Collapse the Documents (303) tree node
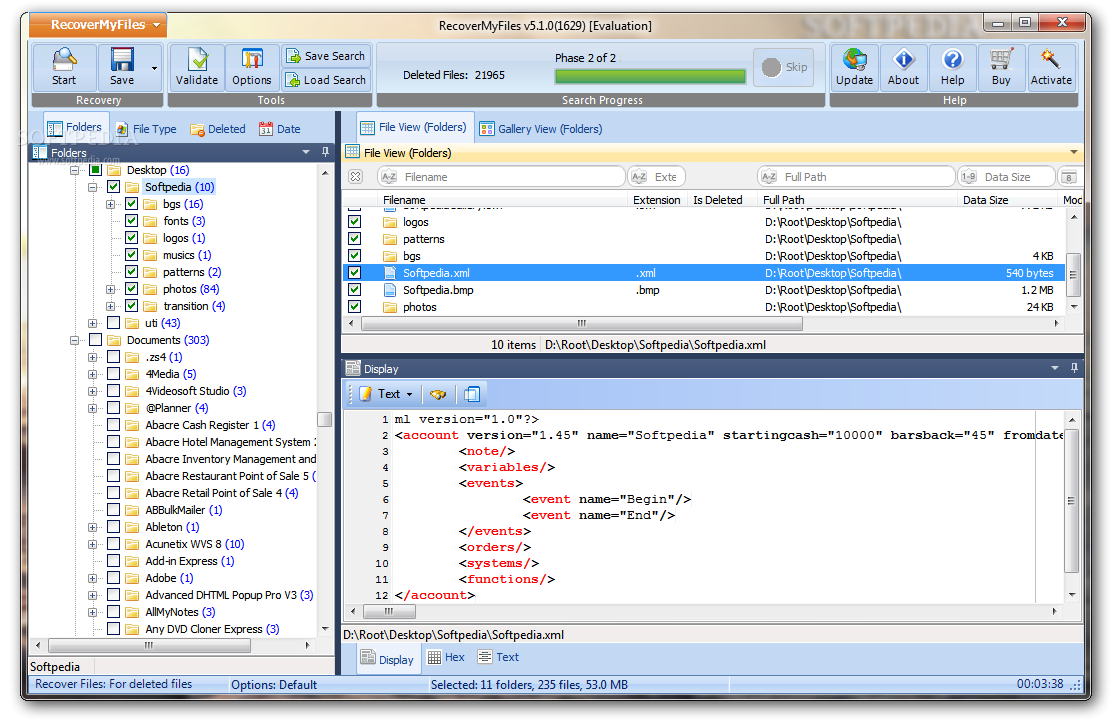The height and width of the screenshot is (721, 1112). [74, 340]
